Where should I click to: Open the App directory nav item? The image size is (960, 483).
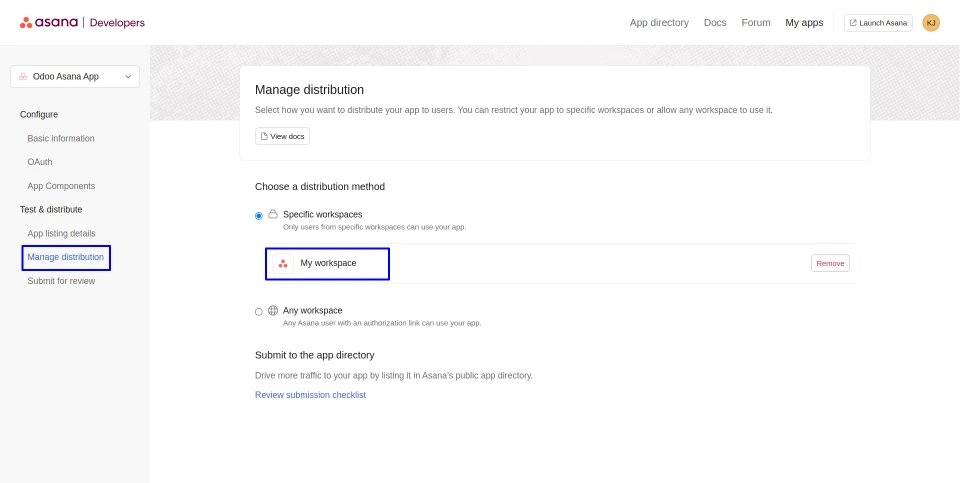click(659, 23)
